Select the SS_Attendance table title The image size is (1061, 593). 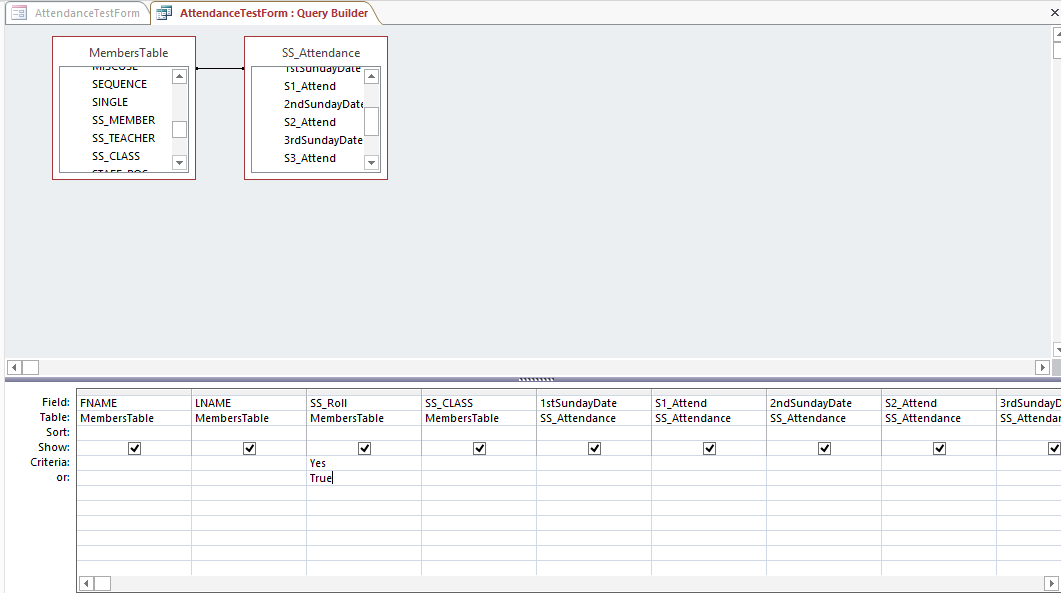pyautogui.click(x=321, y=53)
